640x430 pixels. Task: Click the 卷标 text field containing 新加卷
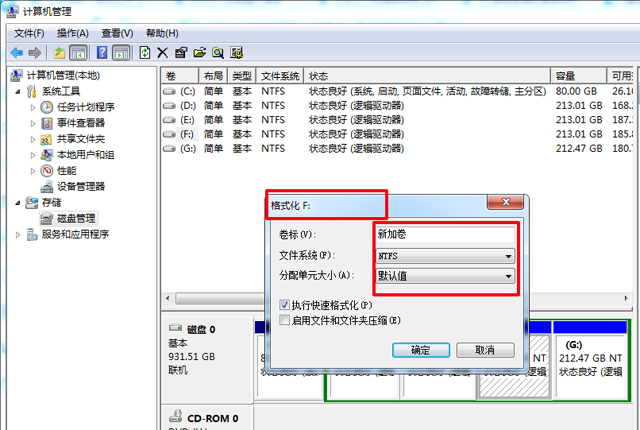coord(445,234)
